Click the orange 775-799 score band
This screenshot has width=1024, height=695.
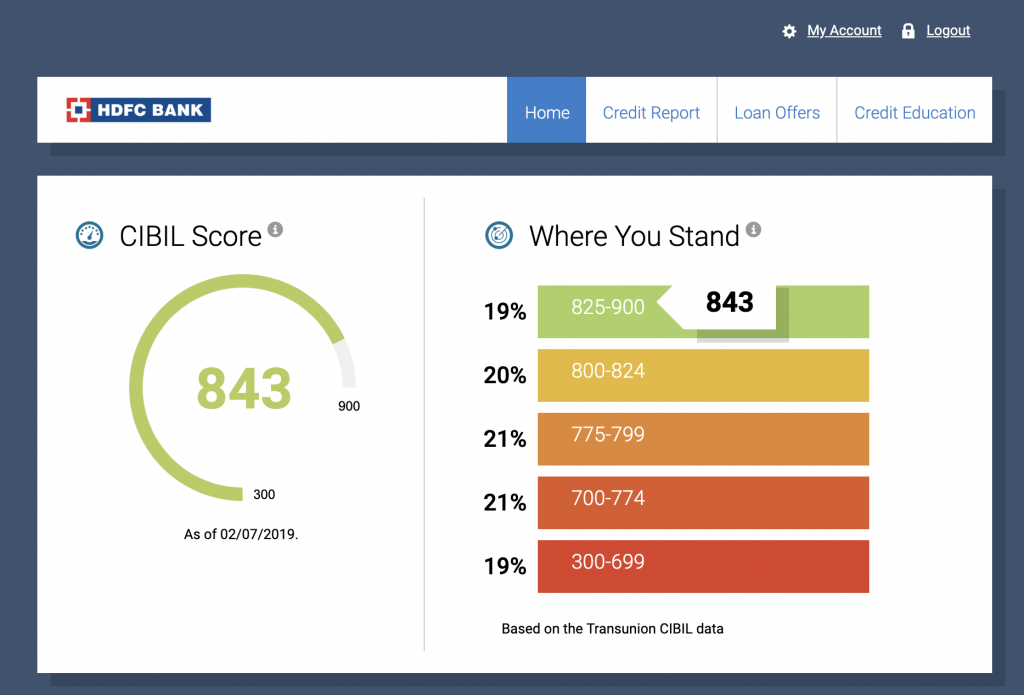pos(702,439)
